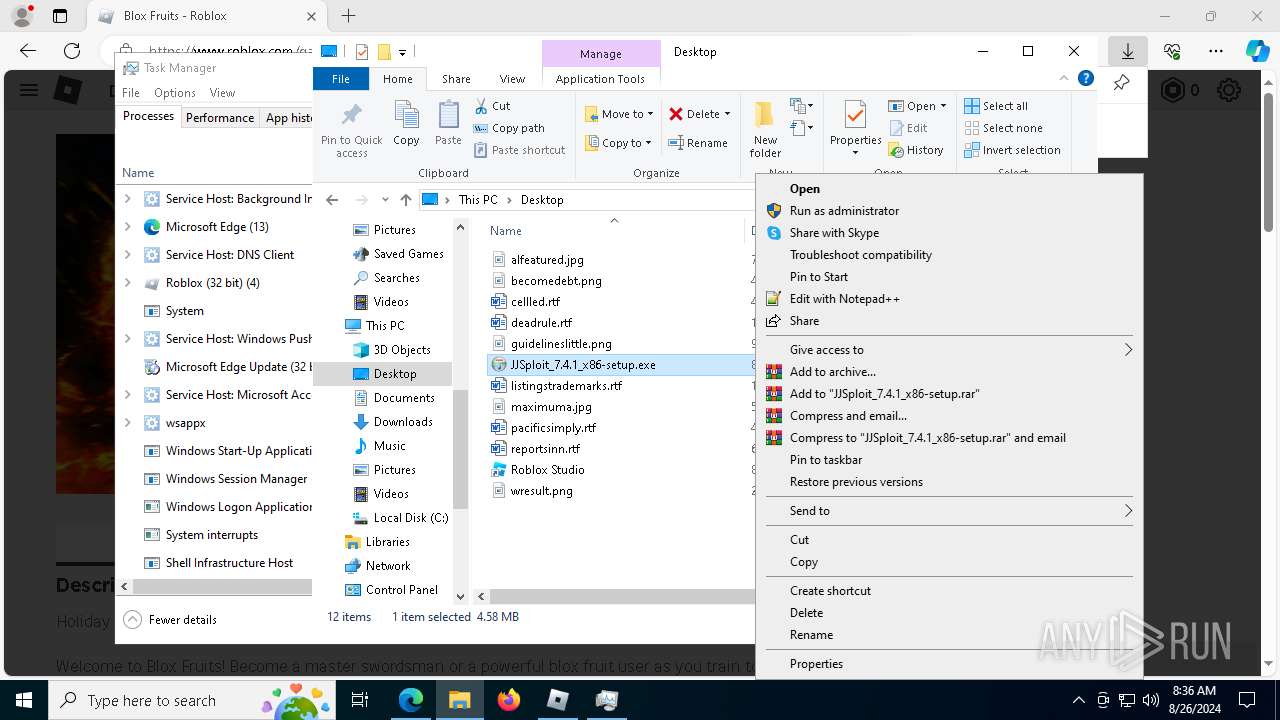Select Create shortcut in context menu

tap(830, 591)
